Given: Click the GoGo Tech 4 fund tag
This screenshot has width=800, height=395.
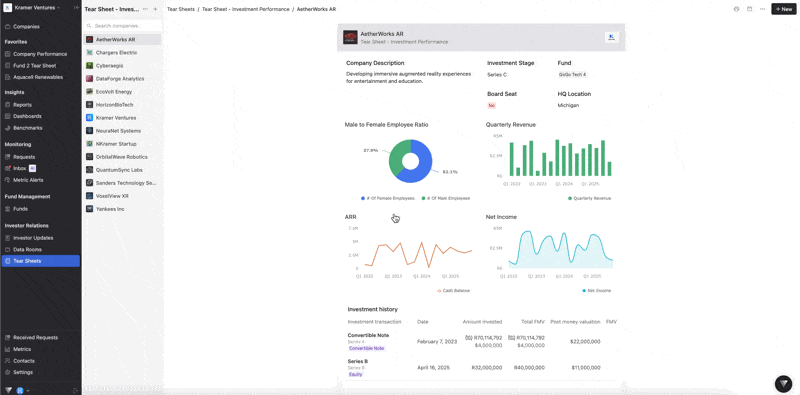Looking at the screenshot, I should click(572, 75).
